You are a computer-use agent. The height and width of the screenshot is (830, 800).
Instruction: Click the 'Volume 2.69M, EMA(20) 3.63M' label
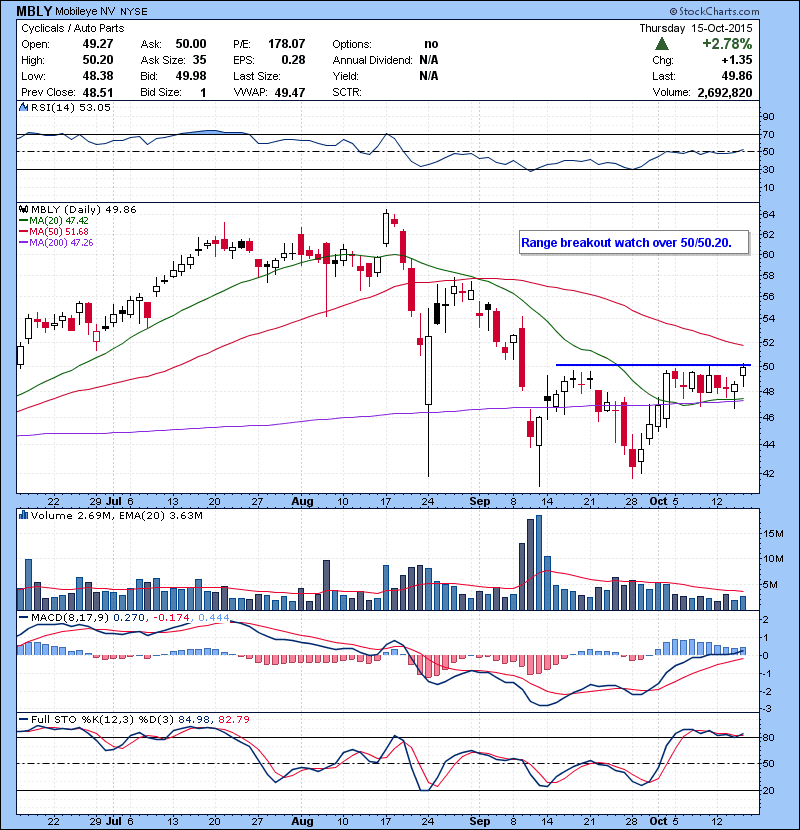click(116, 516)
